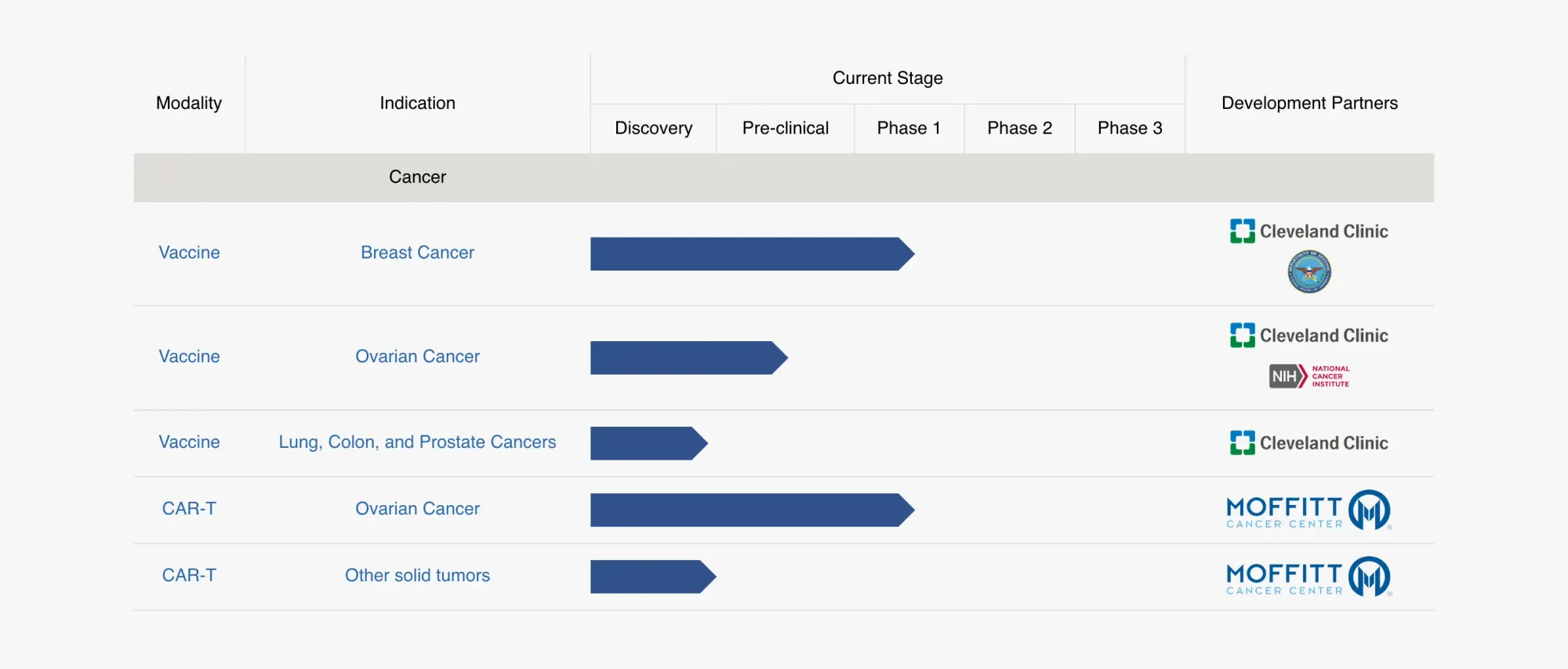Click the Cleveland Clinic logo in Breast Cancer row
1568x669 pixels.
coord(1308,231)
